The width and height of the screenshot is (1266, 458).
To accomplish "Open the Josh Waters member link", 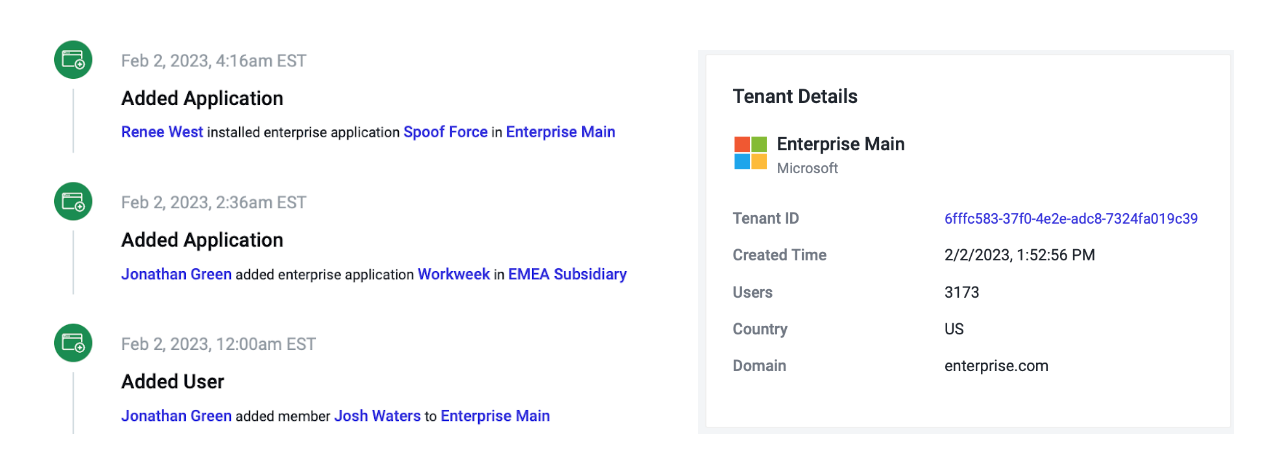I will [x=377, y=416].
